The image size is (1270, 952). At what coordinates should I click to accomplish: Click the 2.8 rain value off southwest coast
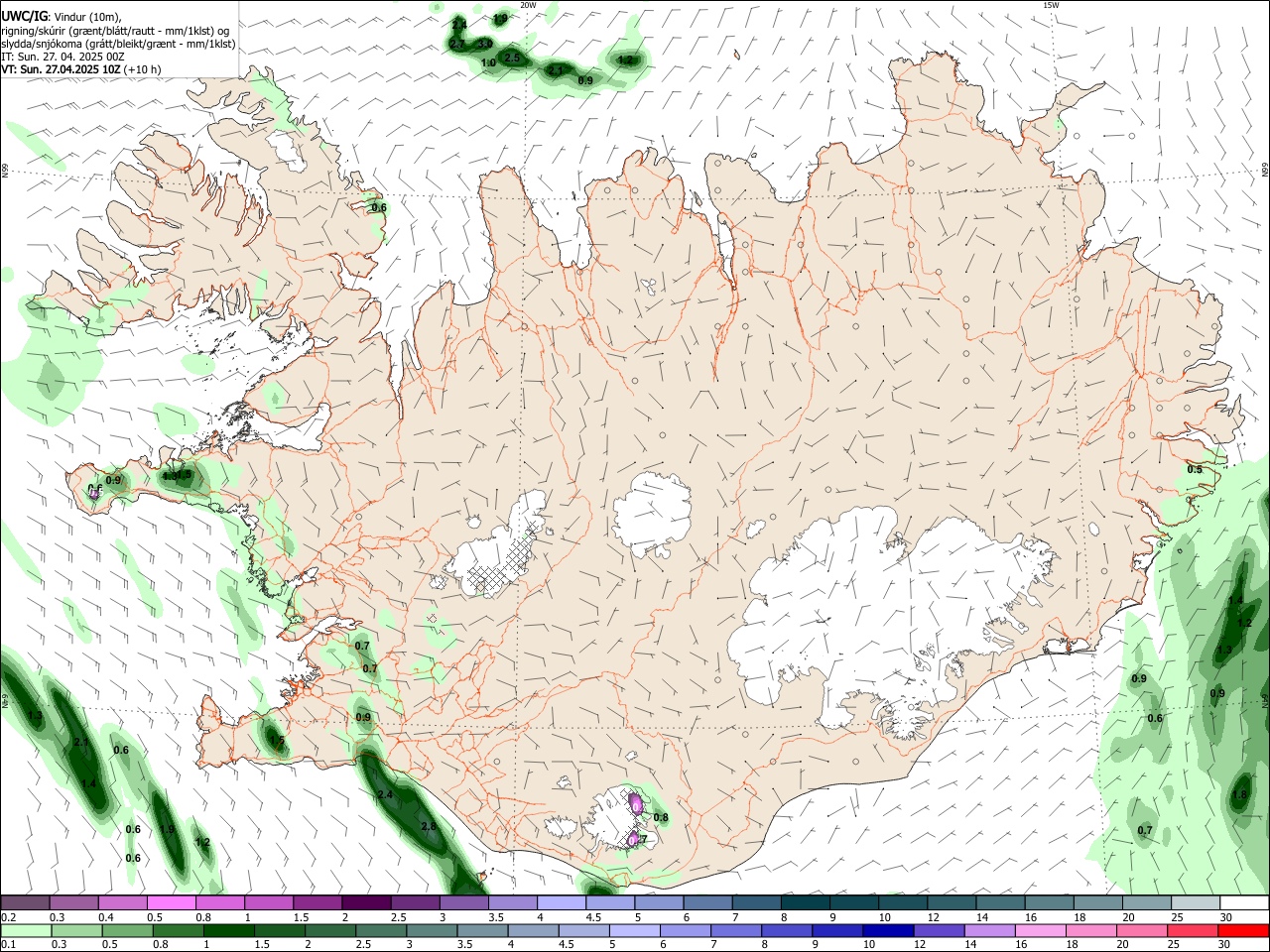(429, 826)
